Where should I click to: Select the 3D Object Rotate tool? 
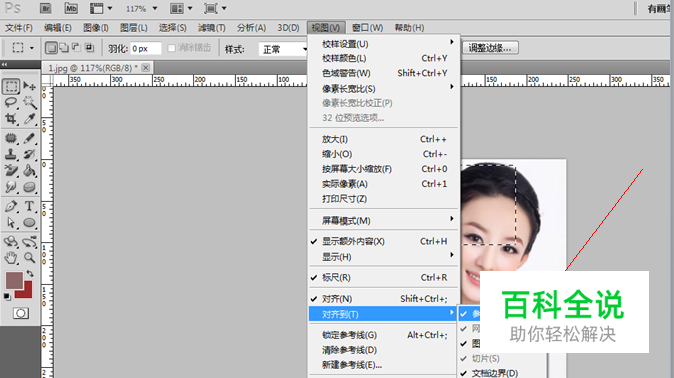click(11, 242)
